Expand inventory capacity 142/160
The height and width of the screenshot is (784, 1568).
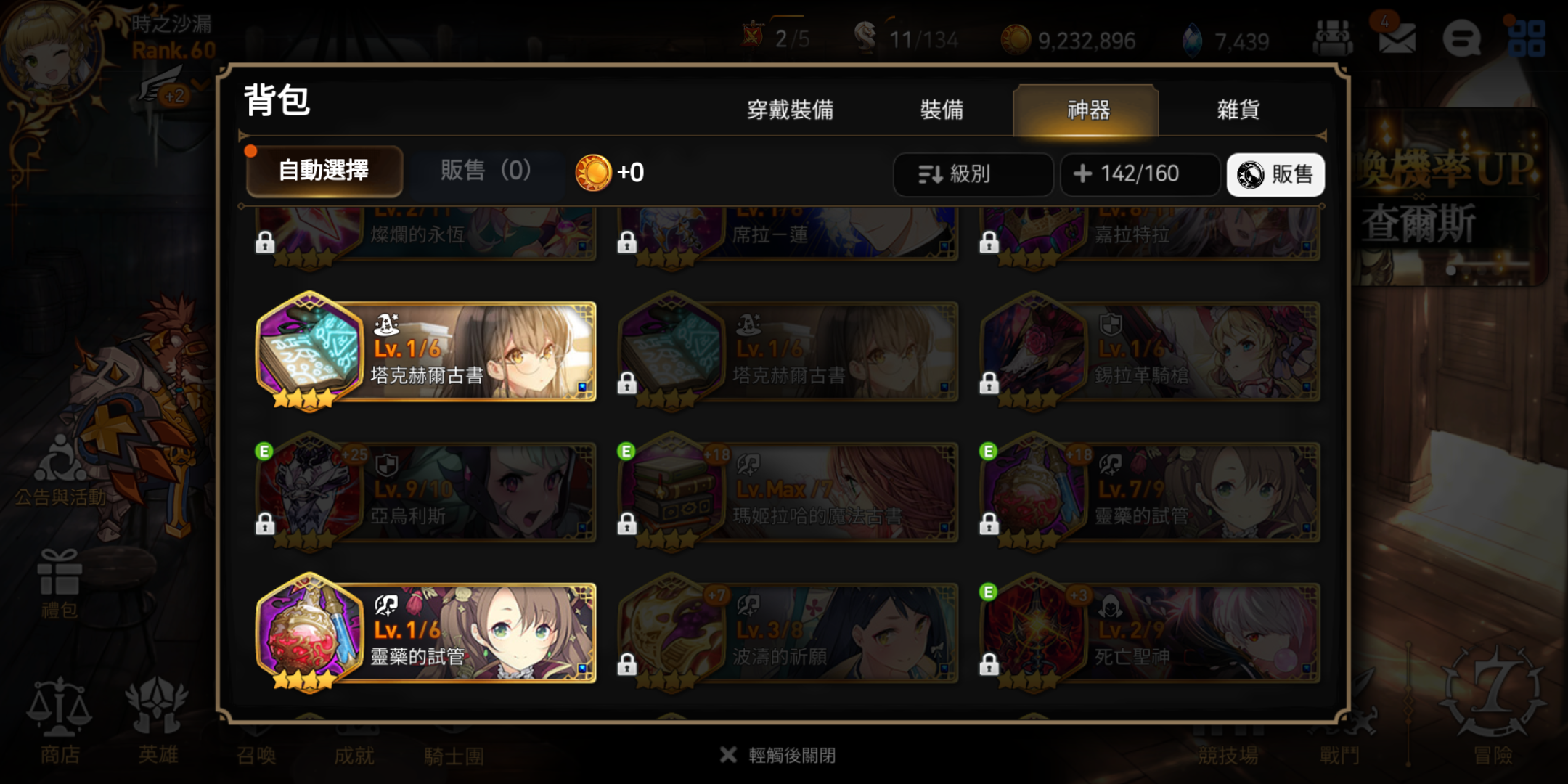(x=1140, y=174)
